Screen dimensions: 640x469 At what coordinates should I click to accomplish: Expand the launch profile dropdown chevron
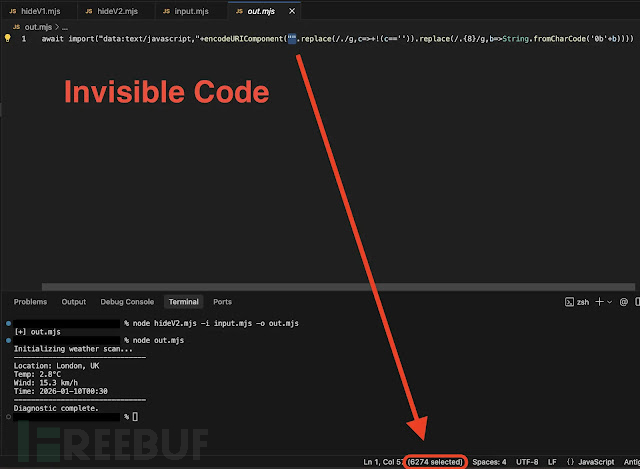[x=609, y=302]
